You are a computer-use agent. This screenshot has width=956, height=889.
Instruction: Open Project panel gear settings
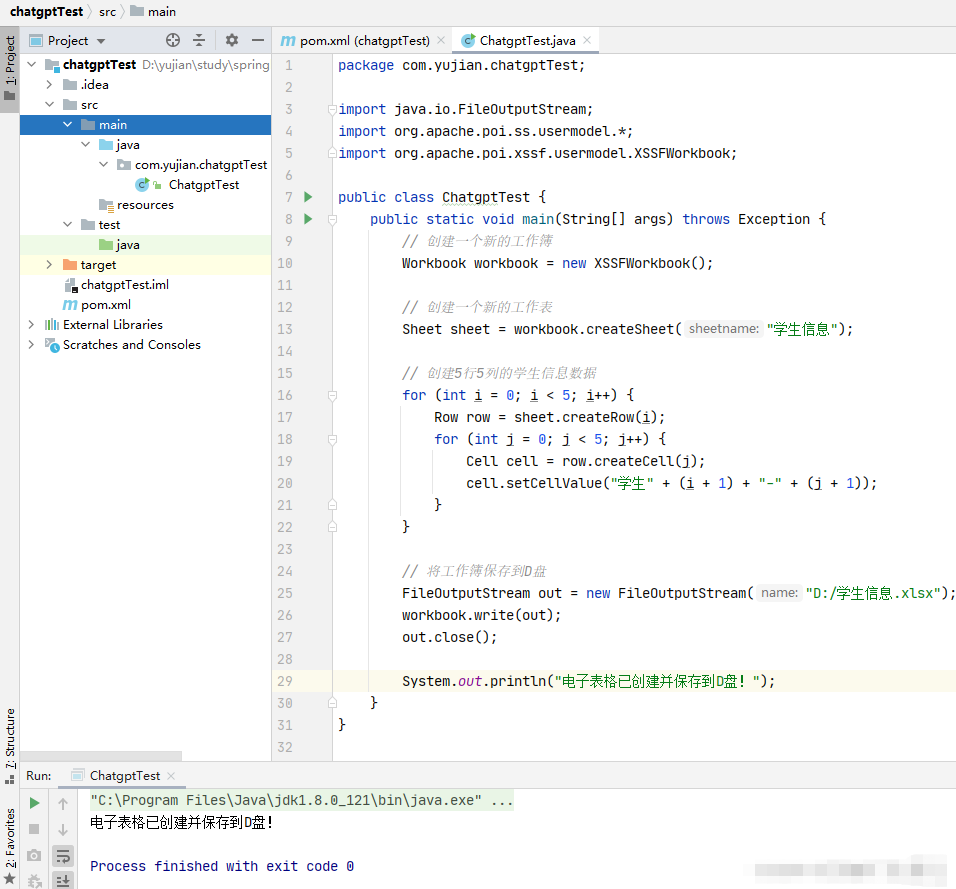pos(232,41)
